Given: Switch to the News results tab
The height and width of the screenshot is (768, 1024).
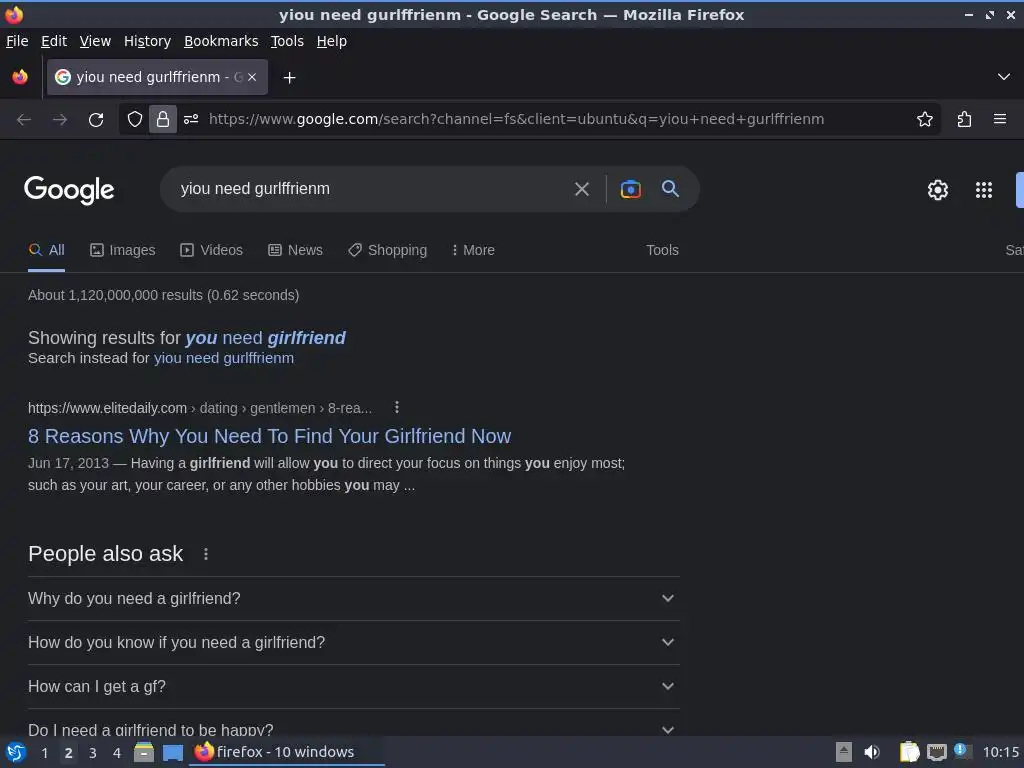Looking at the screenshot, I should (295, 250).
